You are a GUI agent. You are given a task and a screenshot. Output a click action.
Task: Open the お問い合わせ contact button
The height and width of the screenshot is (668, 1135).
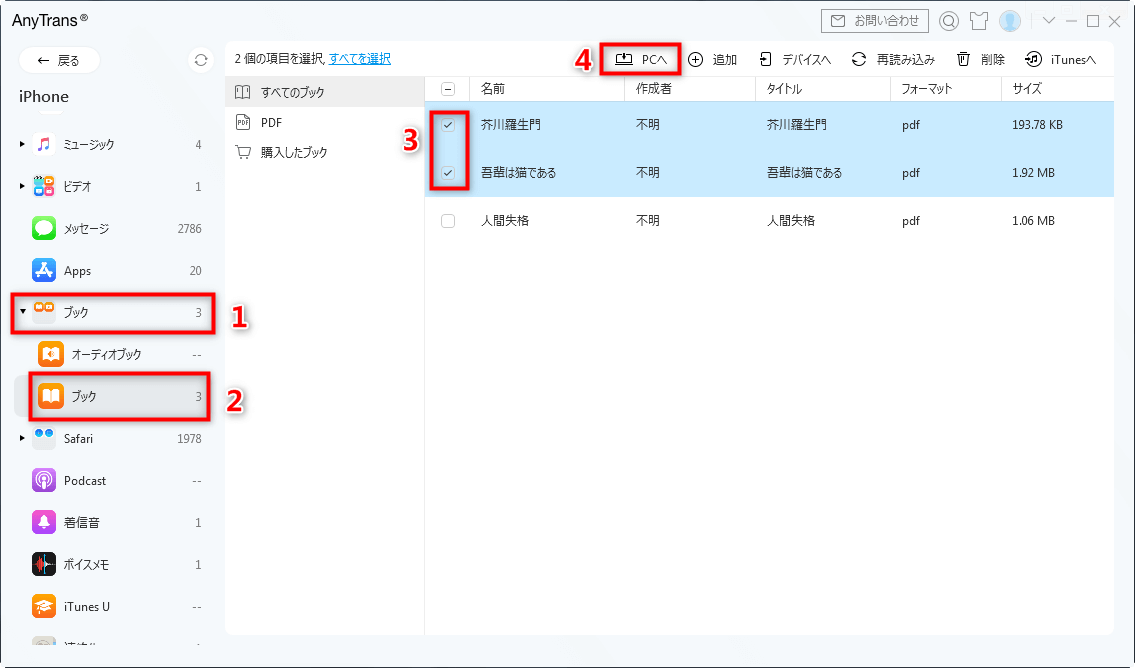tap(874, 21)
